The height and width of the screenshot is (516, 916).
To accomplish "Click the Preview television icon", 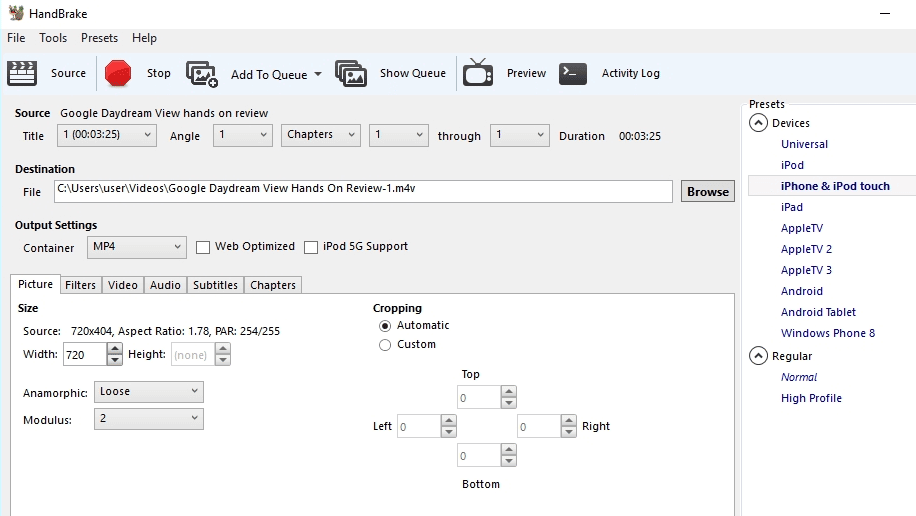I will pos(478,73).
